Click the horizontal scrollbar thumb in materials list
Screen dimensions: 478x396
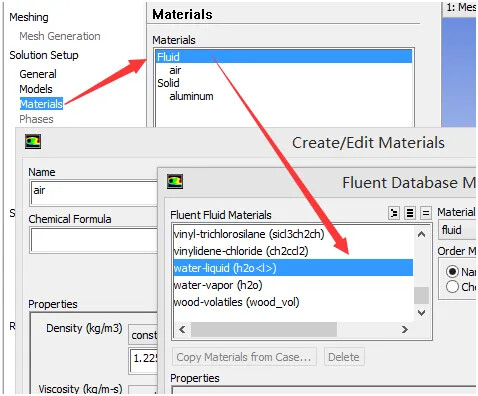[x=264, y=329]
